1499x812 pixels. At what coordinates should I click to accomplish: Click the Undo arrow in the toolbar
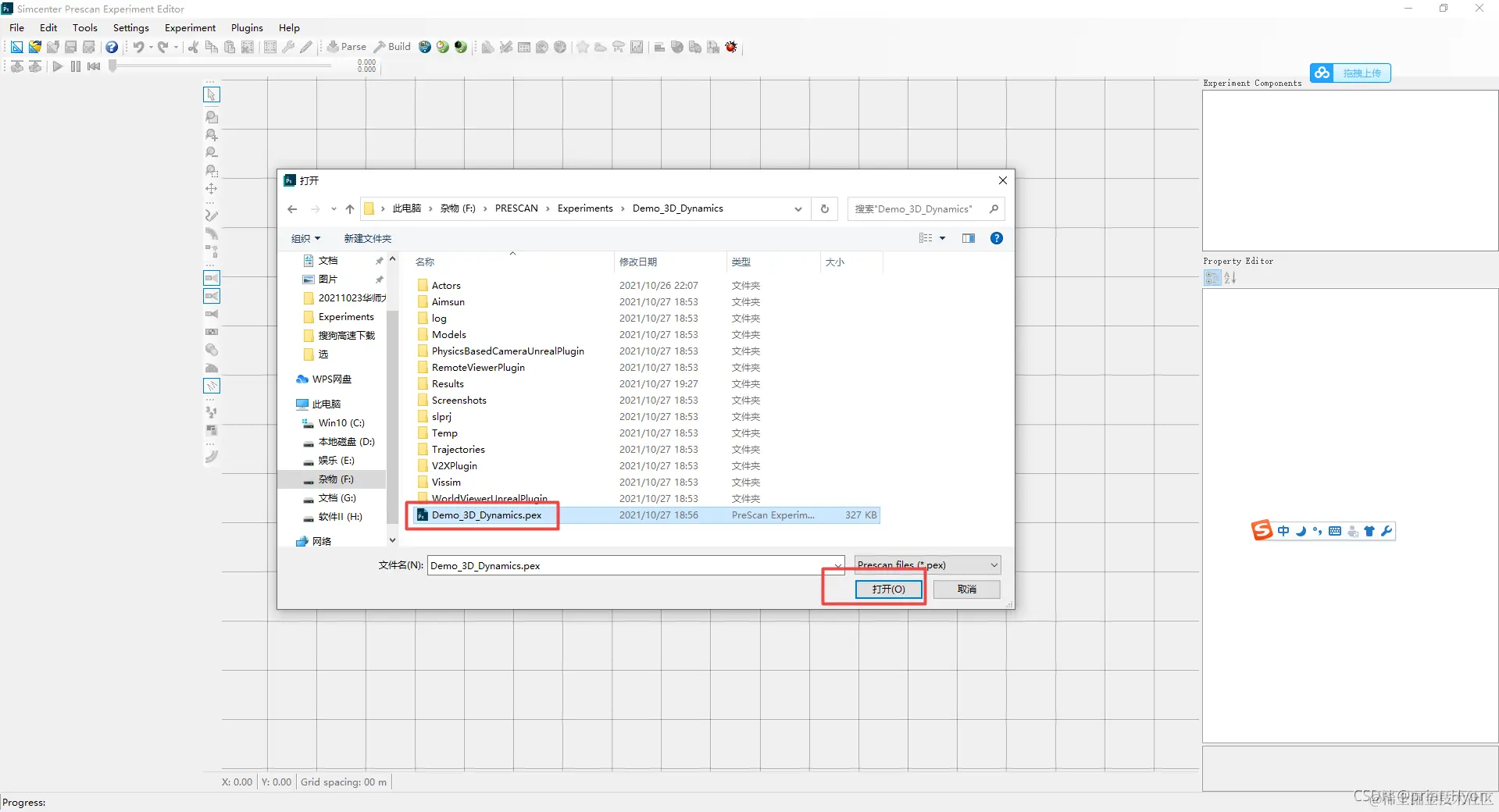point(138,47)
